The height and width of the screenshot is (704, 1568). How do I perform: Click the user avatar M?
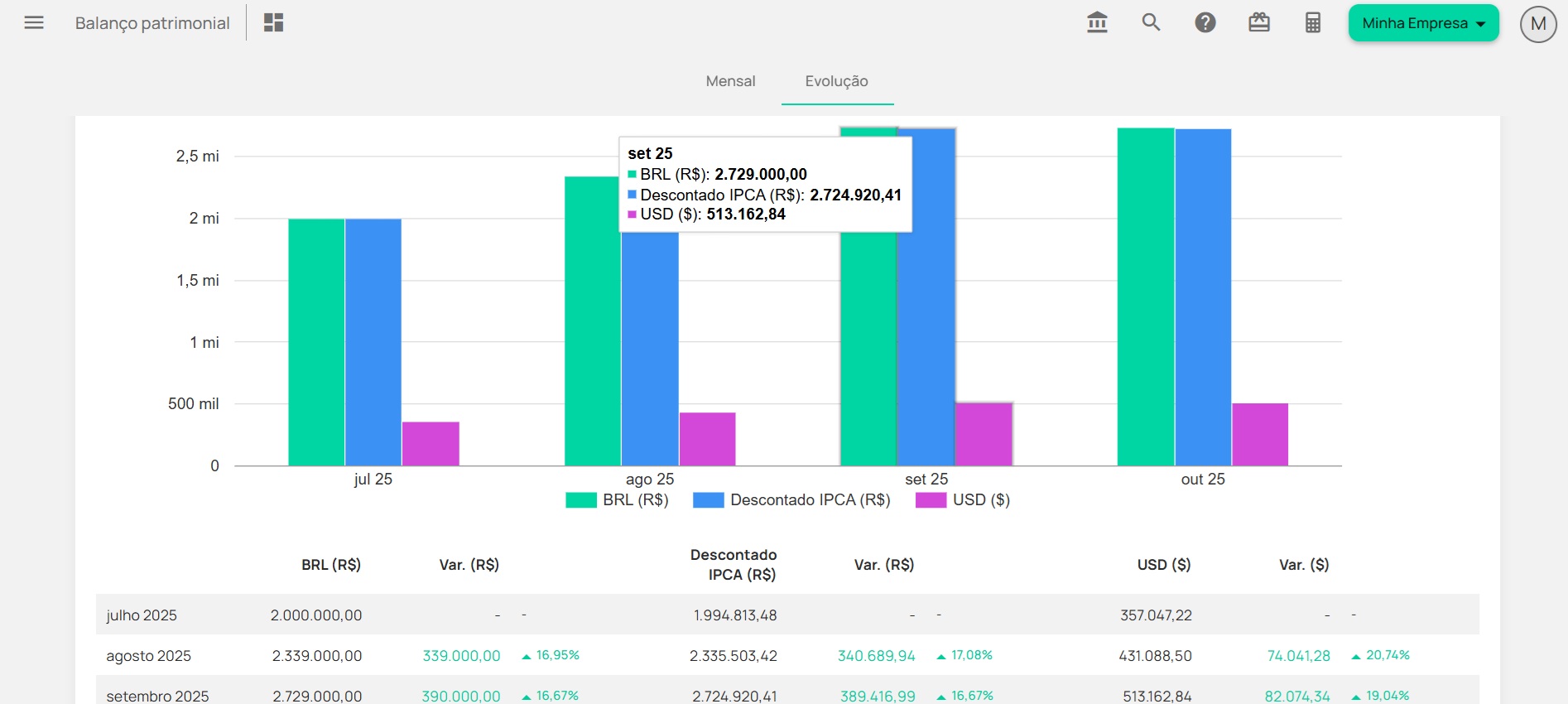(1538, 24)
